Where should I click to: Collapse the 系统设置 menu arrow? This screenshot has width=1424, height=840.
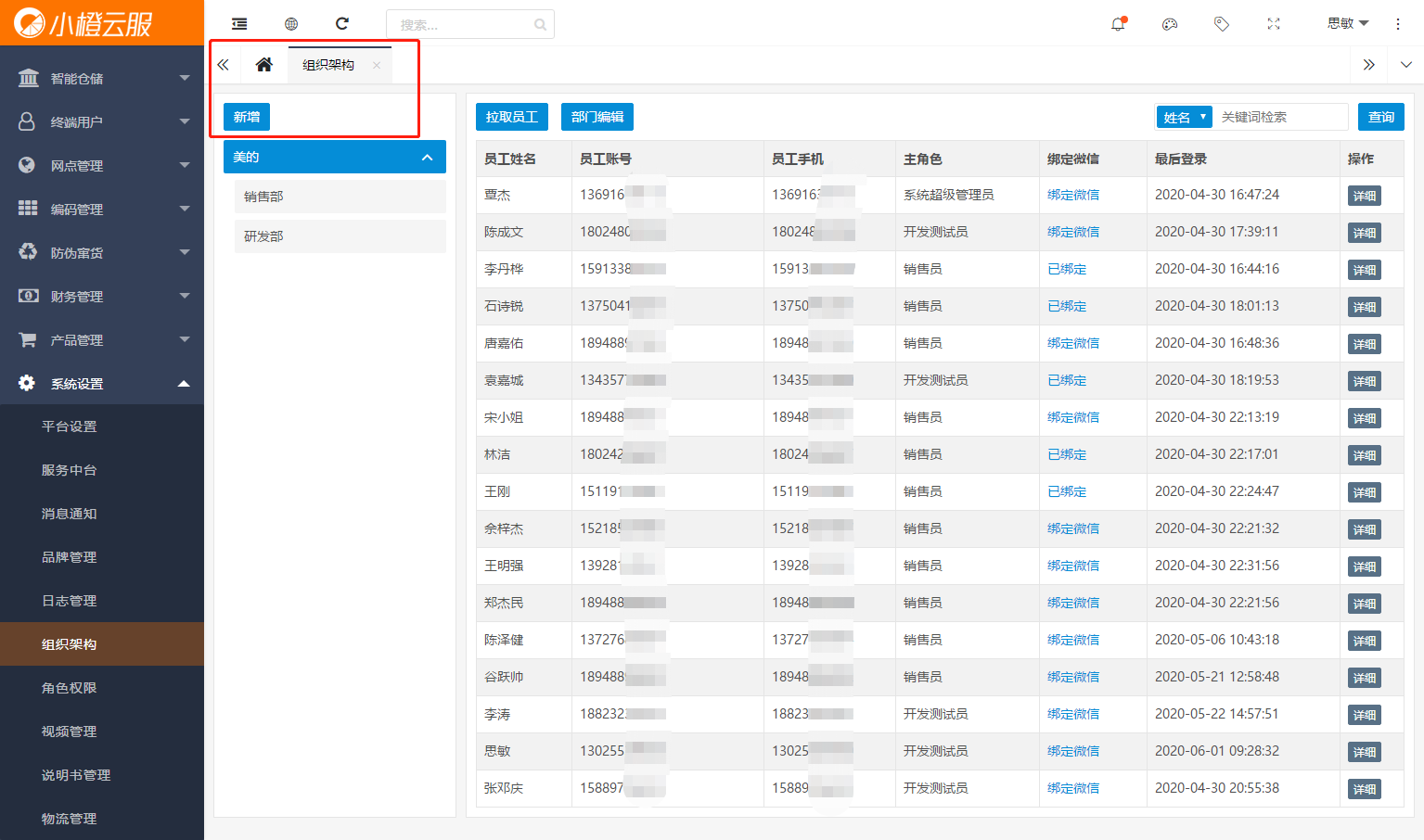click(185, 383)
